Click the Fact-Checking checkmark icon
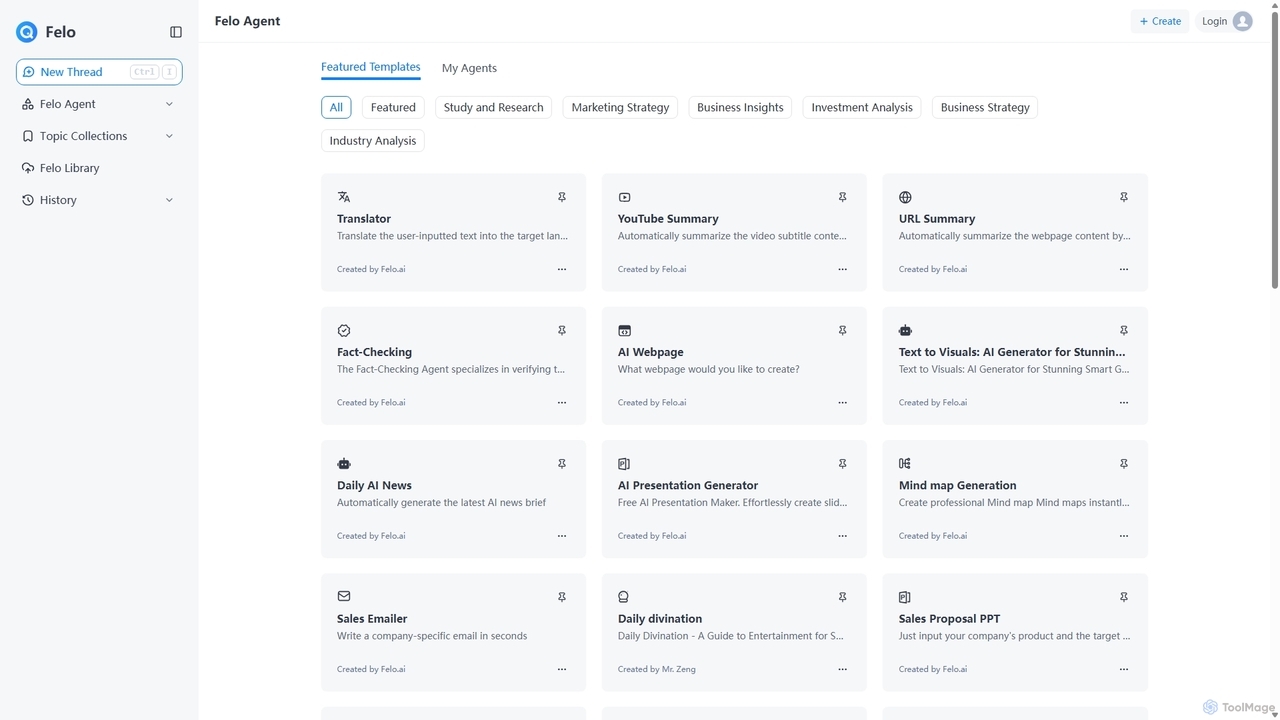The height and width of the screenshot is (720, 1280). 344,330
